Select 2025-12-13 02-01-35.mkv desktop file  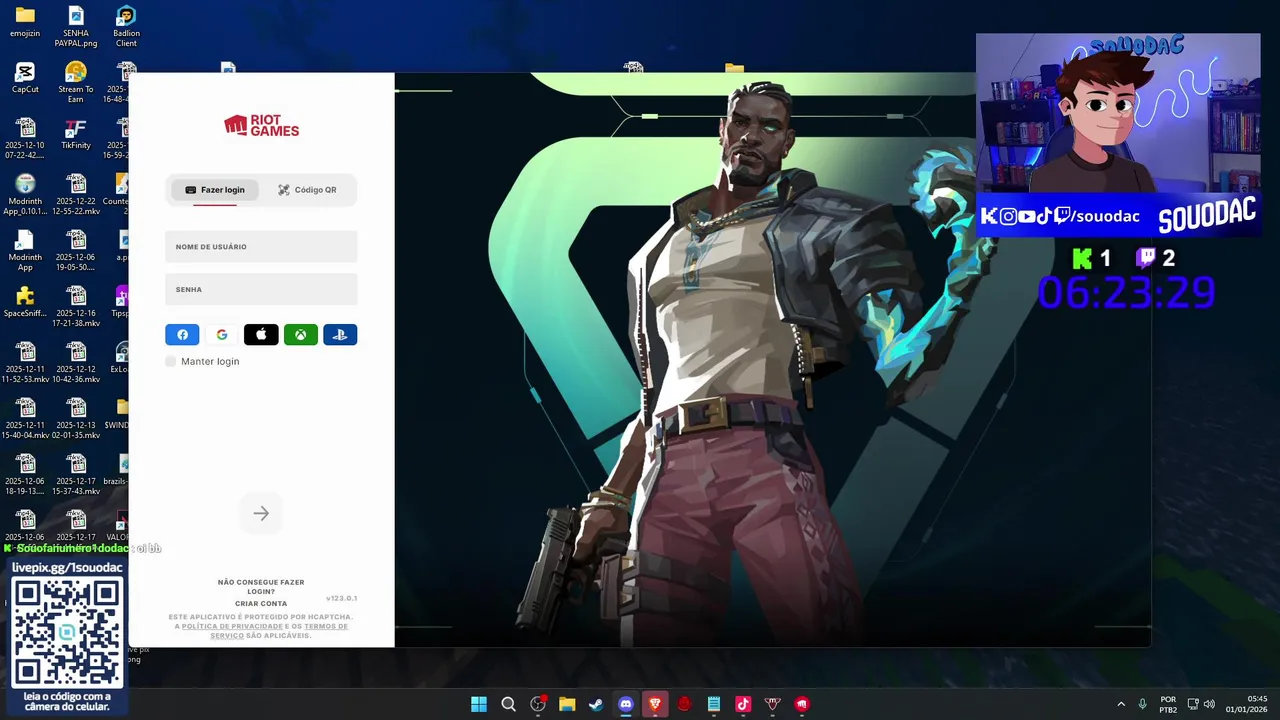(x=76, y=419)
